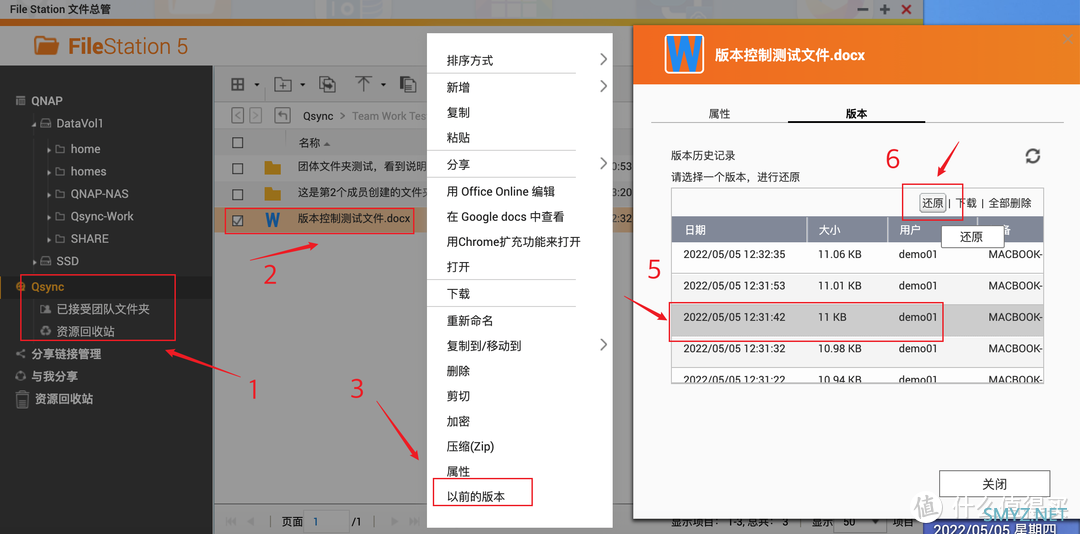The width and height of the screenshot is (1080, 534).
Task: Click the 还原 restore button
Action: click(933, 203)
